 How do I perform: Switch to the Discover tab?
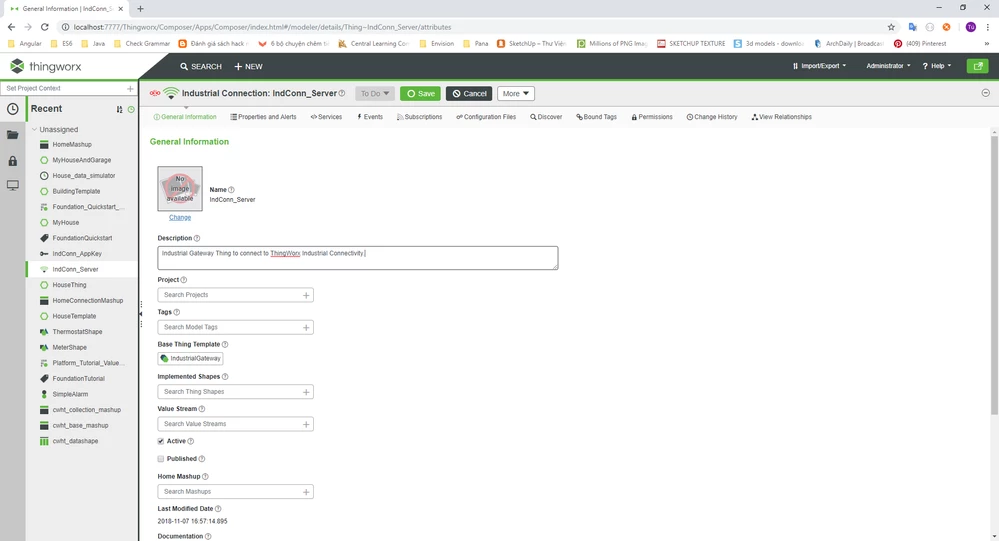click(x=546, y=117)
